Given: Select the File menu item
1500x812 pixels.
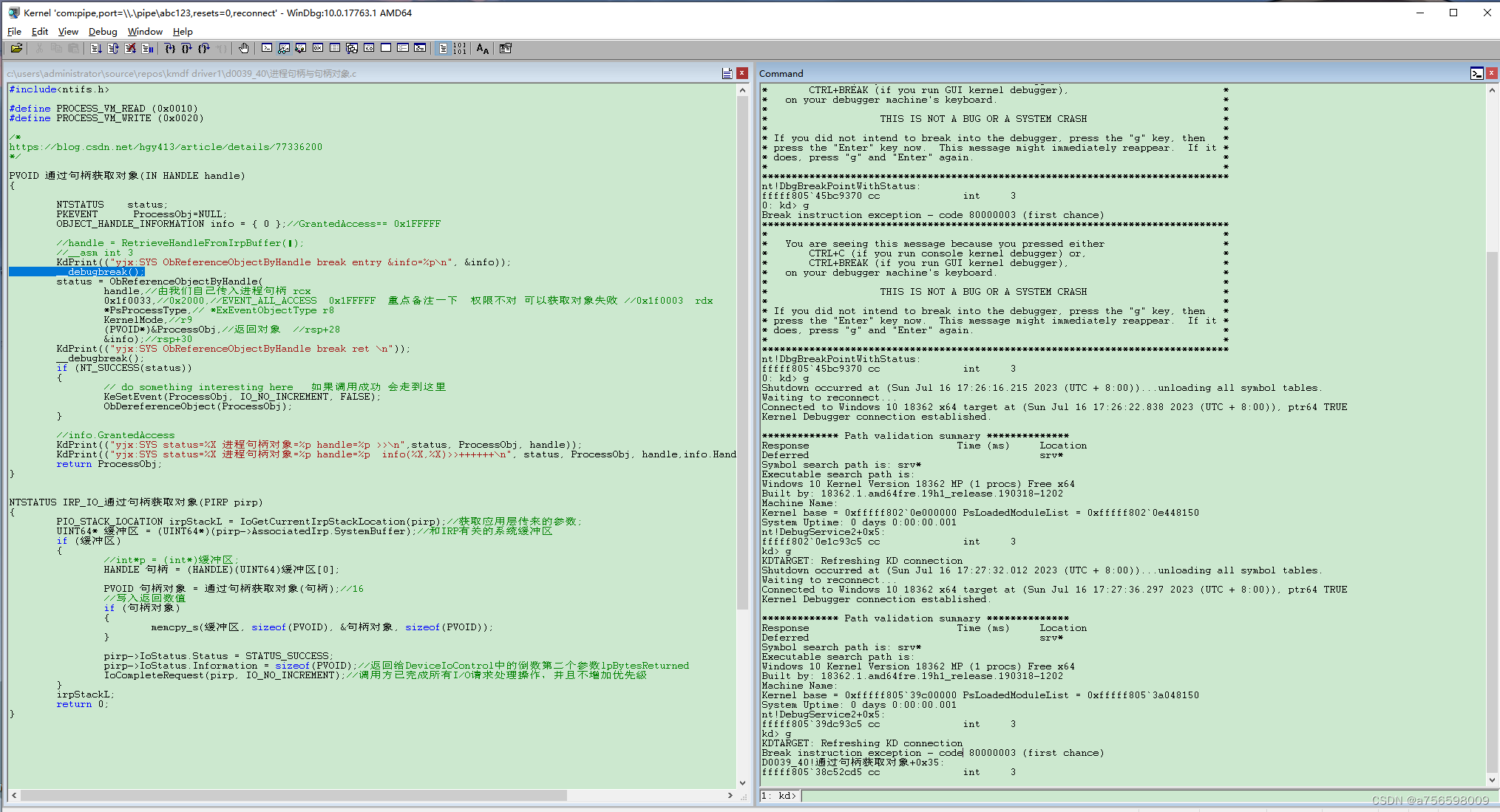Looking at the screenshot, I should coord(15,31).
